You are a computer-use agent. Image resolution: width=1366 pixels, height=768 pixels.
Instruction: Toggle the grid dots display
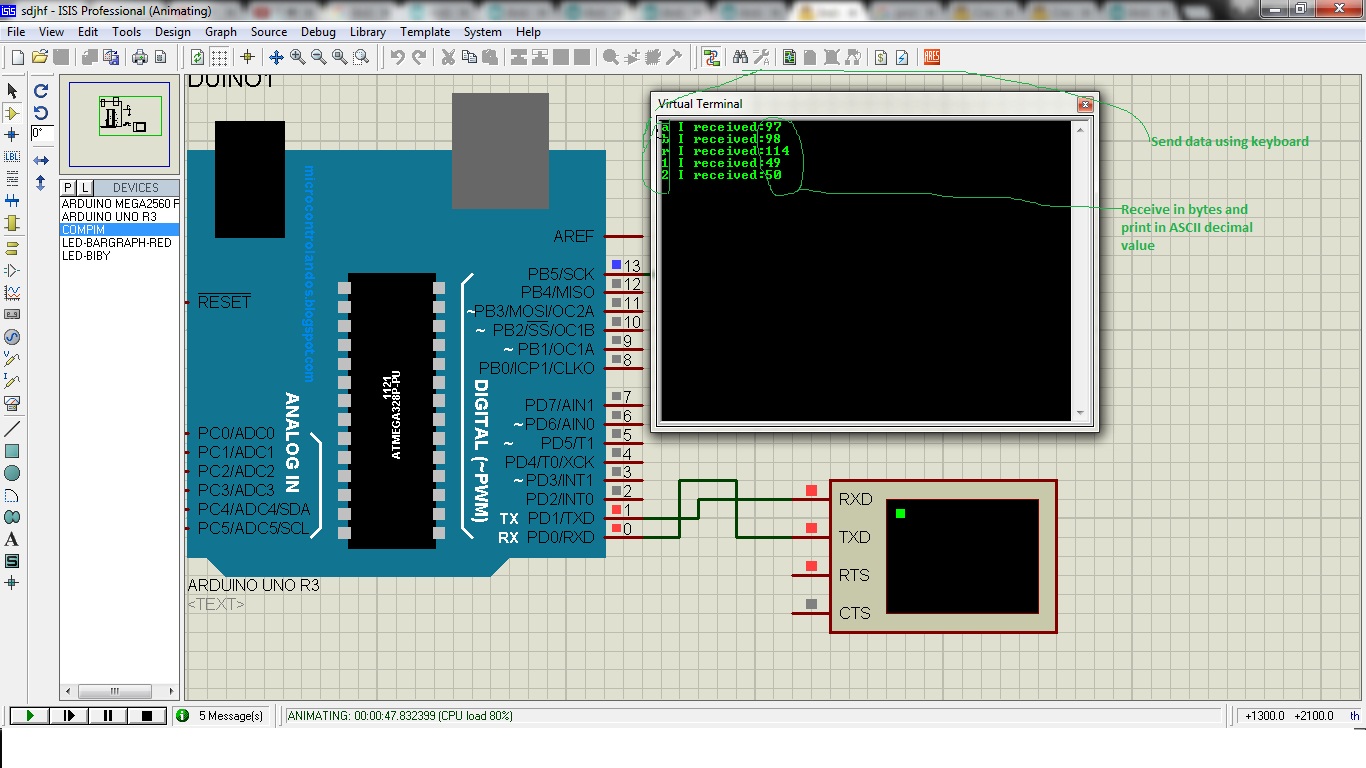coord(220,57)
